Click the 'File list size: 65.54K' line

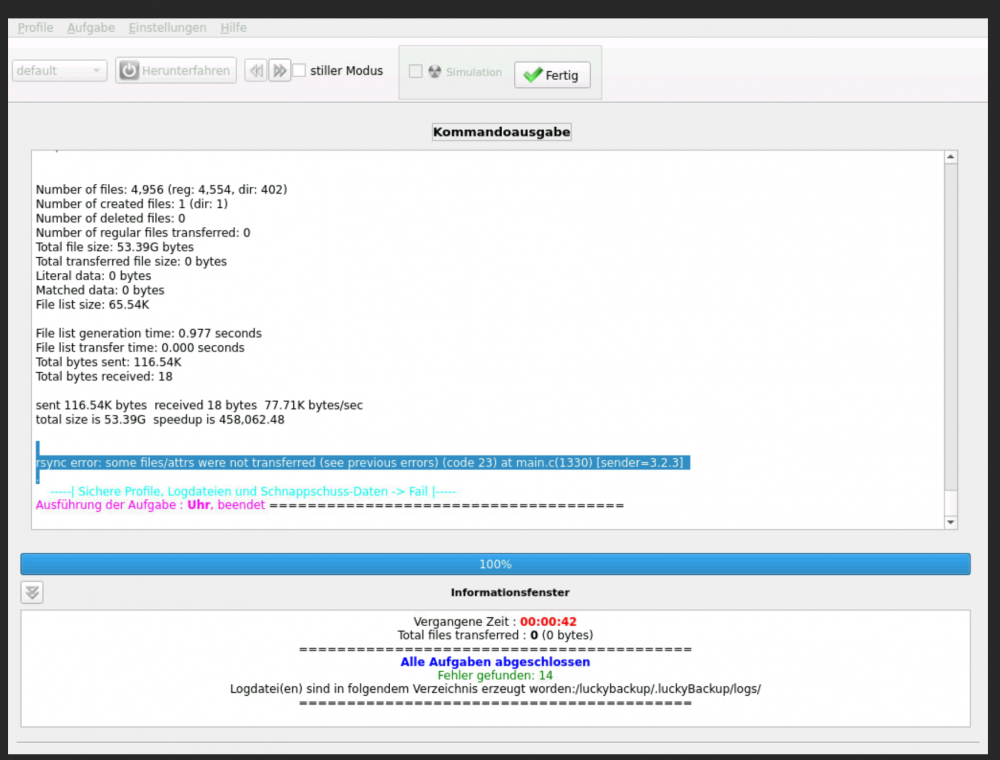(x=92, y=304)
